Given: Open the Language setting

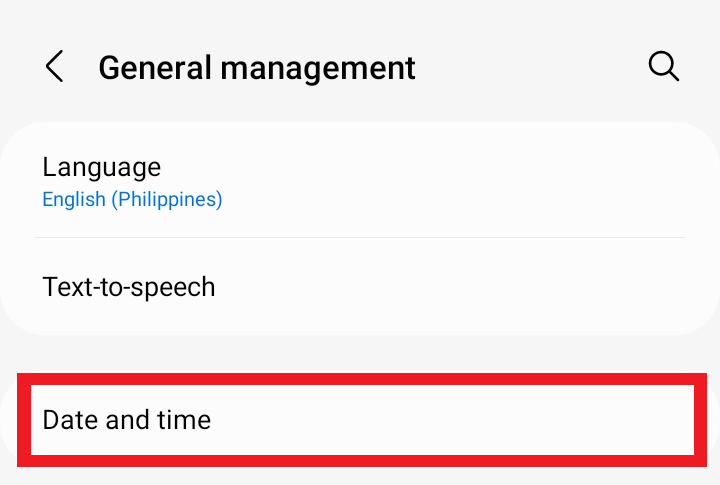Looking at the screenshot, I should tap(360, 180).
